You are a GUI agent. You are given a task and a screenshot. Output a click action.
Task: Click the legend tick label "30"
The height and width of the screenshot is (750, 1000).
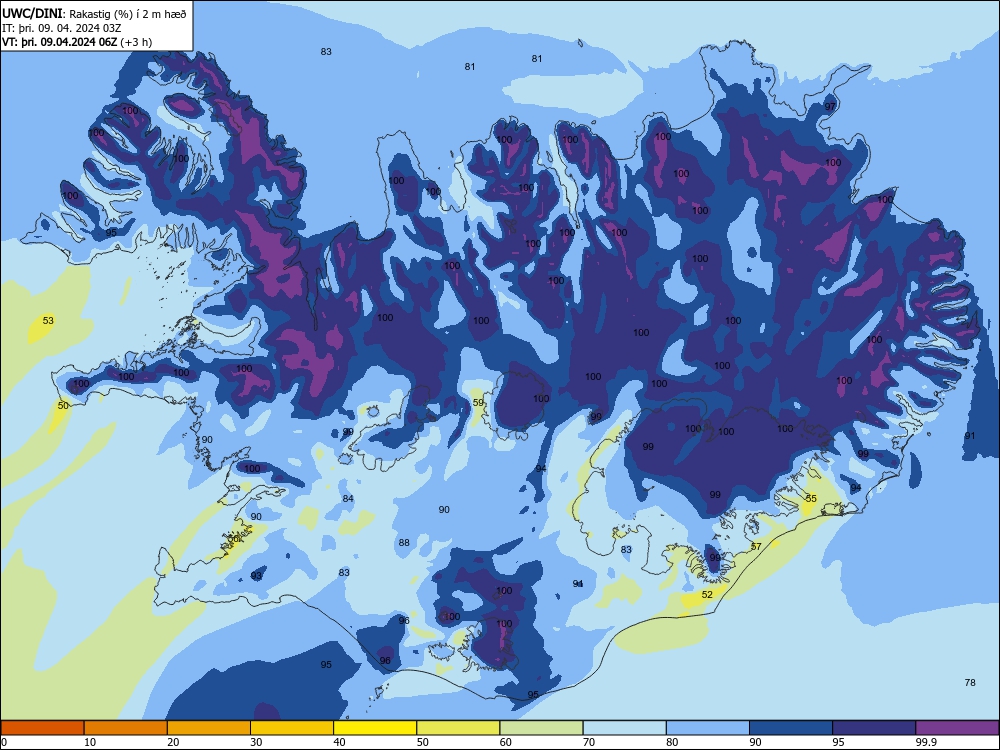point(256,742)
